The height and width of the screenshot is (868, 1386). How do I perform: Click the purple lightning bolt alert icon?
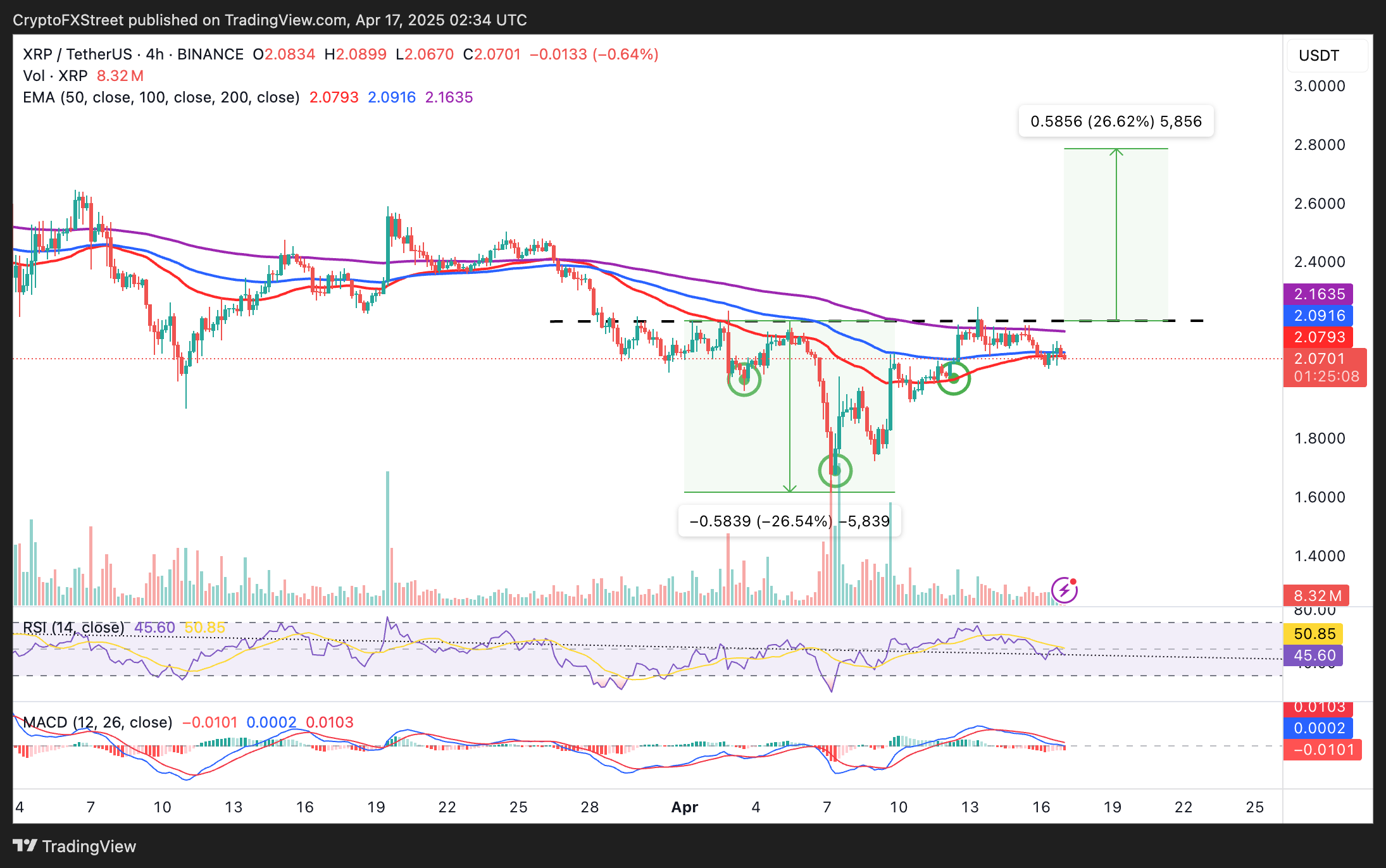tap(1064, 590)
